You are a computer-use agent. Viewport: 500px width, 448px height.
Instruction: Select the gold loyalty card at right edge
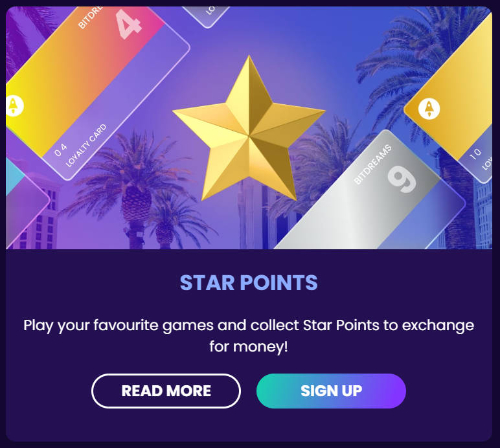[x=450, y=97]
